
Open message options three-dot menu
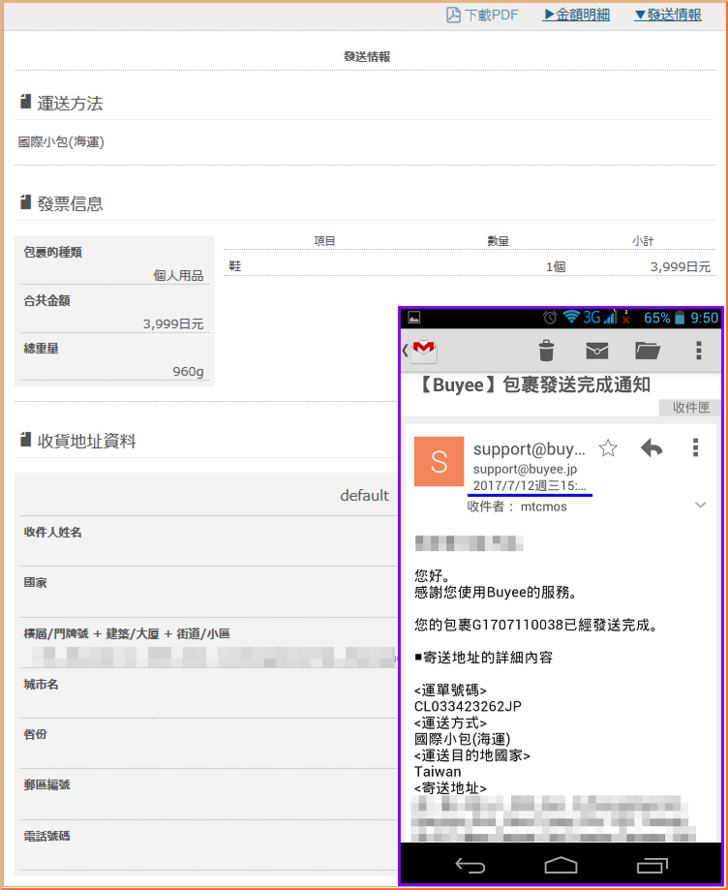(696, 448)
